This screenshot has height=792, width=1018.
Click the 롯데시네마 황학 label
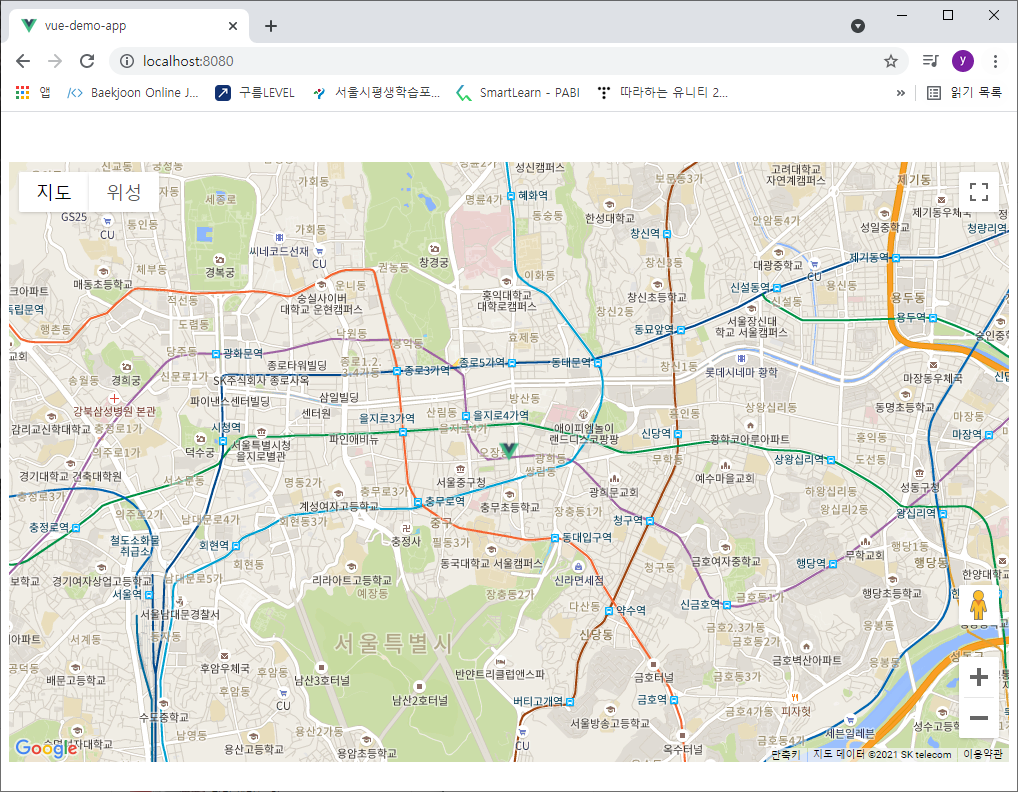[x=741, y=373]
